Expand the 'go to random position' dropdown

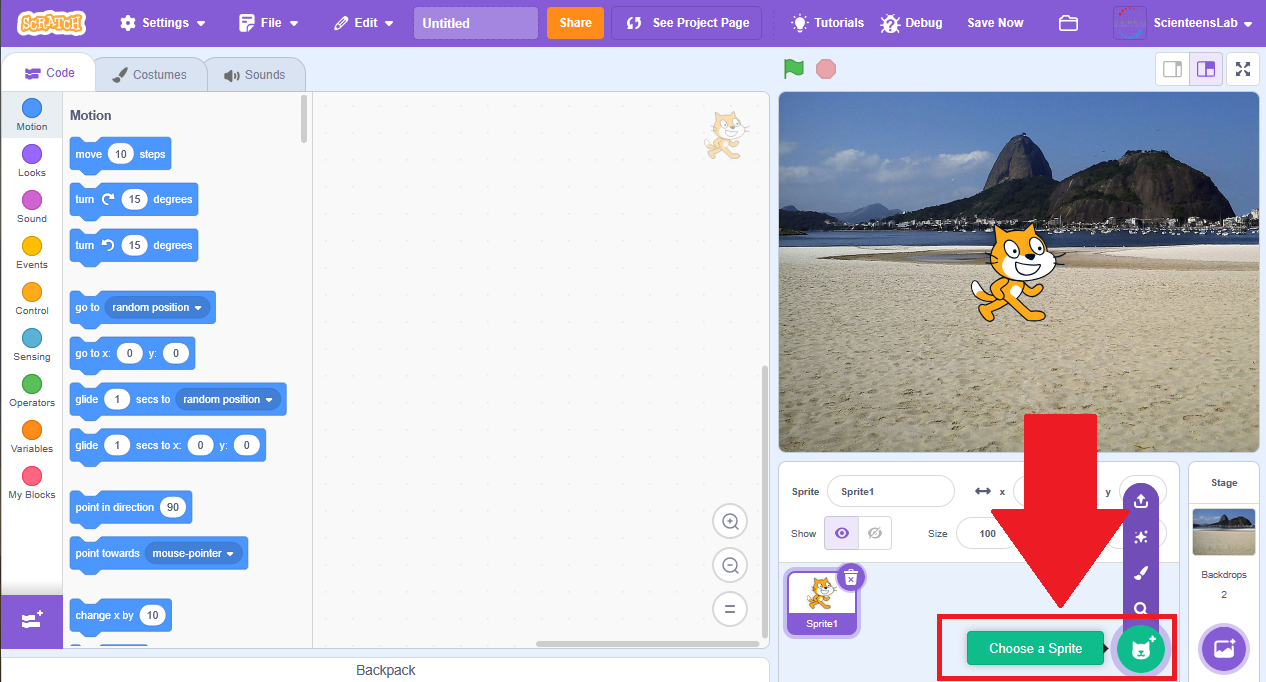click(x=198, y=308)
